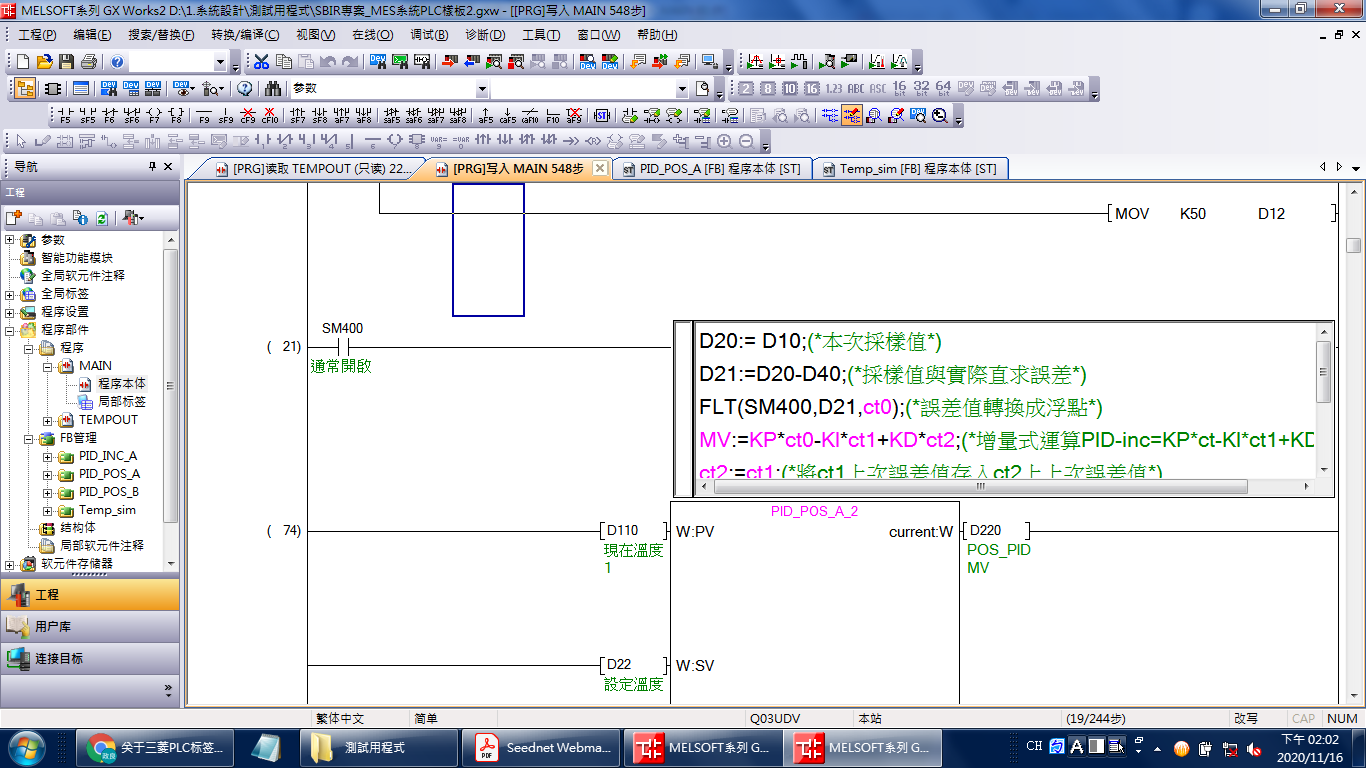Toggle the highlighted navigation view button
This screenshot has width=1366, height=768.
(25, 88)
